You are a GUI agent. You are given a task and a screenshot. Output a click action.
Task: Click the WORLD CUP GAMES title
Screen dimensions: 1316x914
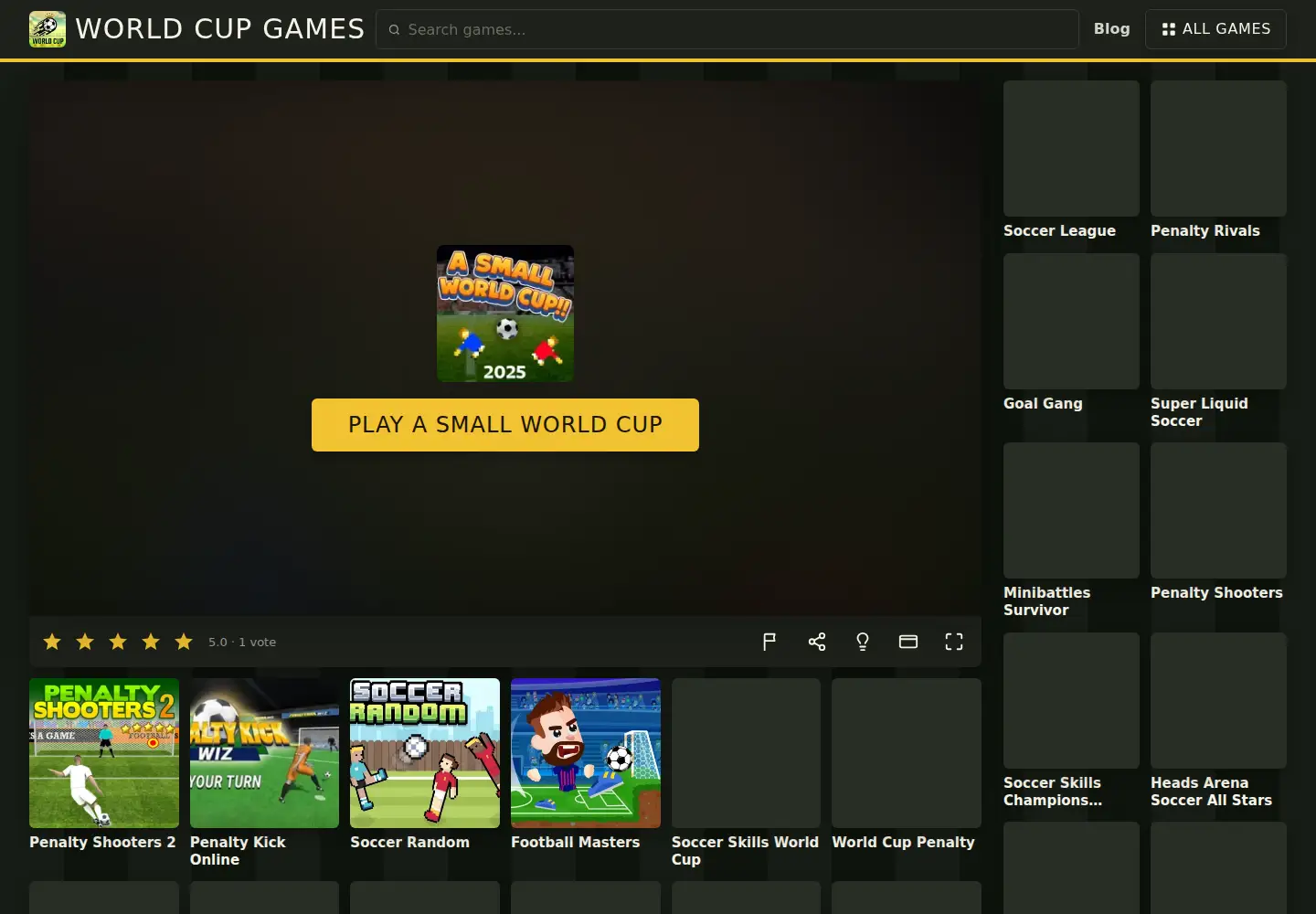click(220, 29)
